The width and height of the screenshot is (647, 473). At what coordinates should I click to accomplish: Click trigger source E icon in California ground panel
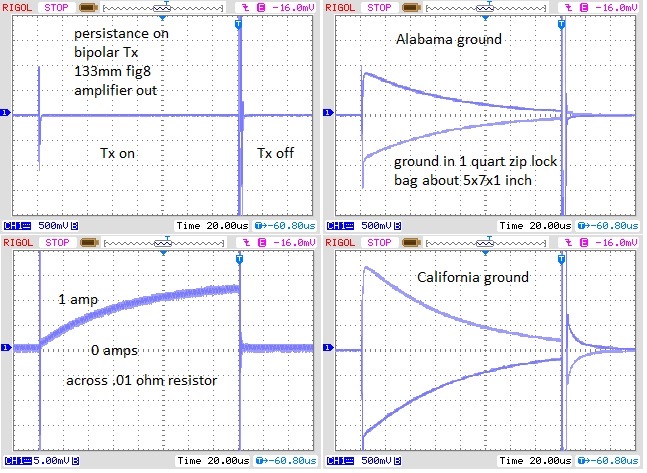[x=584, y=242]
